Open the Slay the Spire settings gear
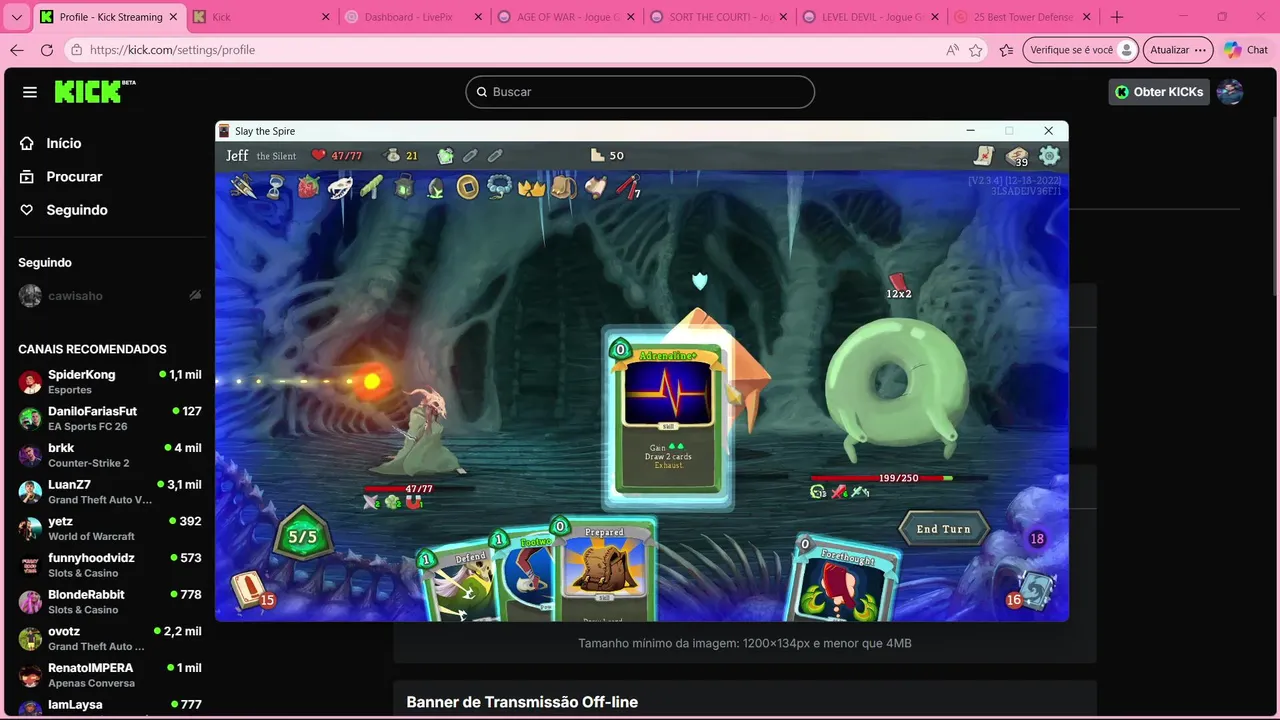 point(1049,155)
